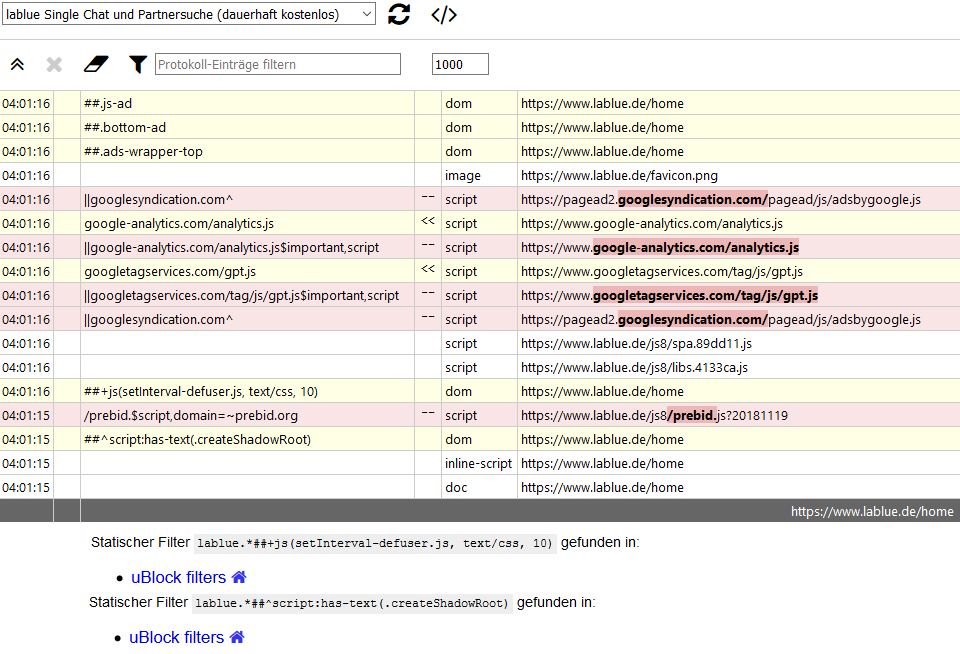This screenshot has width=960, height=654.
Task: Select the ##.ads-wrapper-top log entry
Action: [x=143, y=151]
